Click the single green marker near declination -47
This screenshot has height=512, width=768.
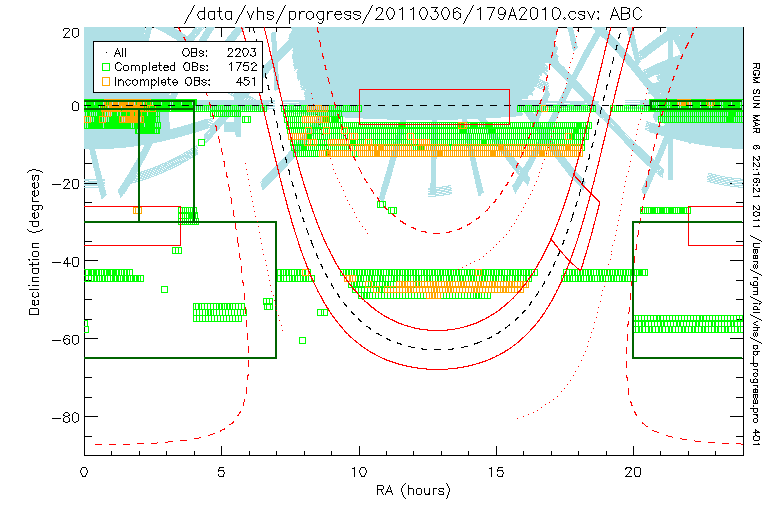click(x=164, y=289)
